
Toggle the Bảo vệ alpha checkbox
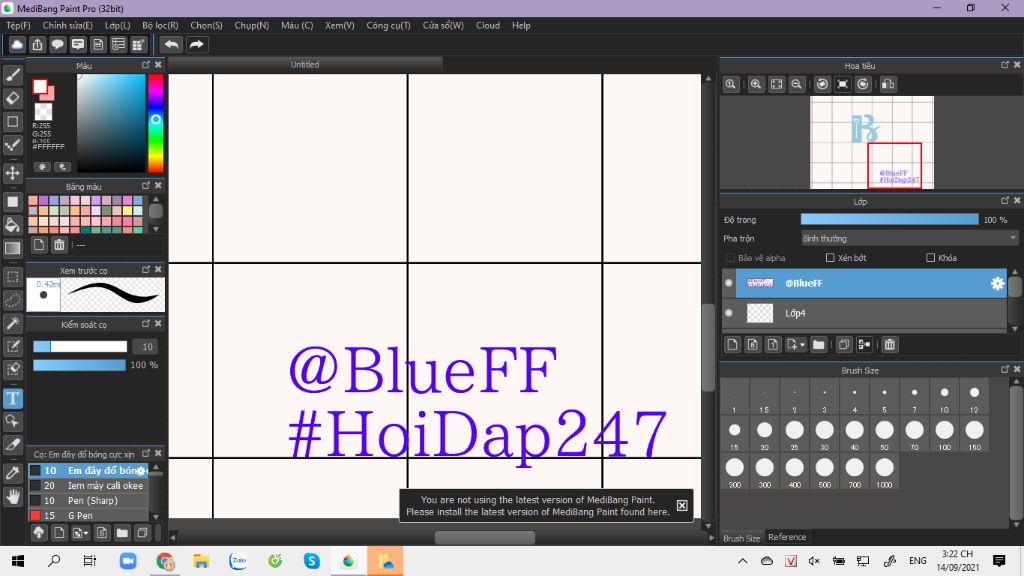point(730,258)
